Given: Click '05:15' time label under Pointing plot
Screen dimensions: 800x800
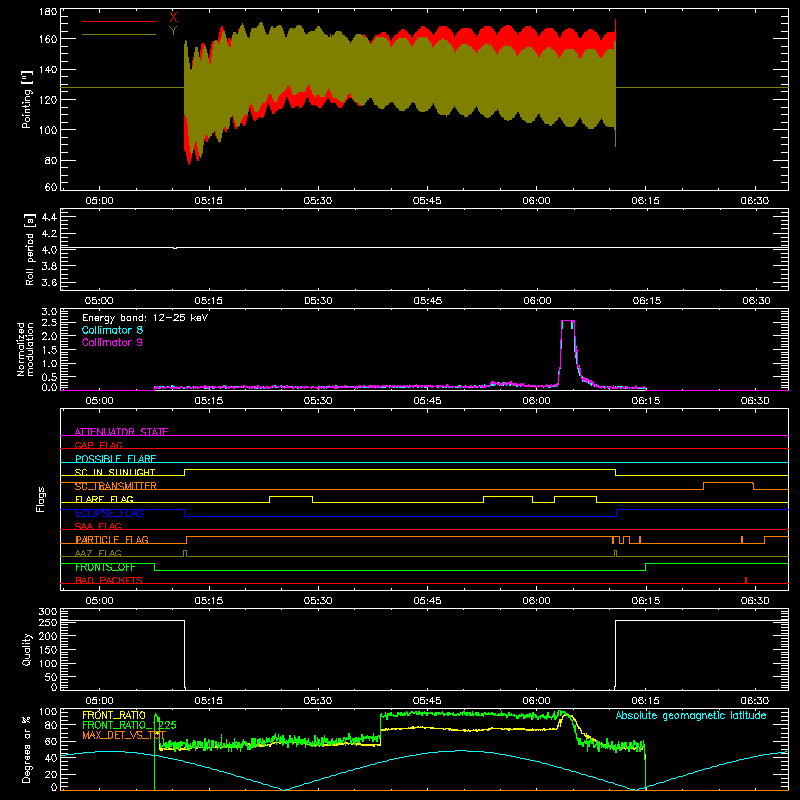Looking at the screenshot, I should coord(208,201).
